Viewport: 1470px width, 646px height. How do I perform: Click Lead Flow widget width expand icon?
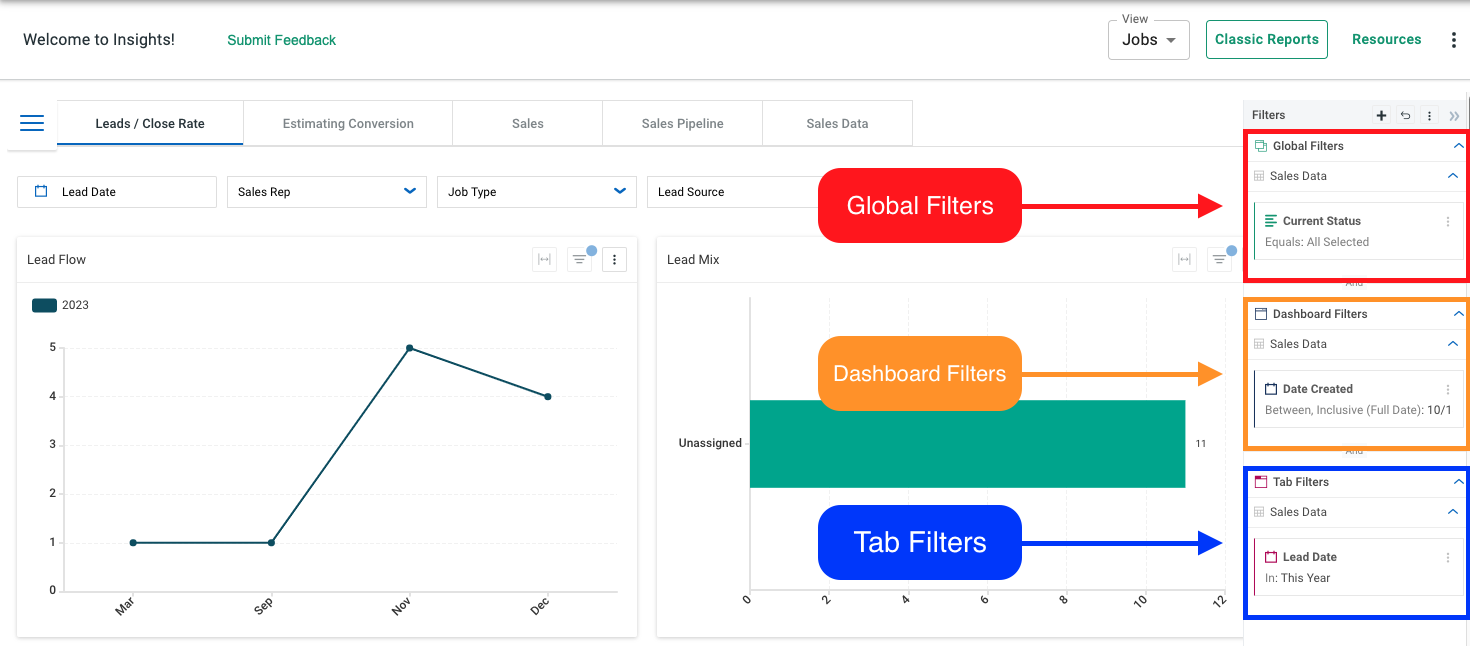click(544, 260)
